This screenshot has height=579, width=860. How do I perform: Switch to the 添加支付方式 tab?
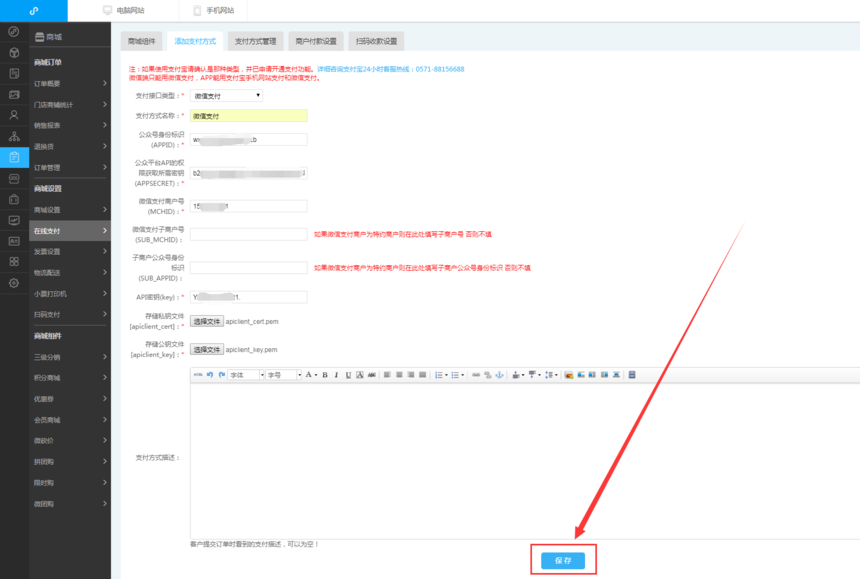tap(195, 41)
